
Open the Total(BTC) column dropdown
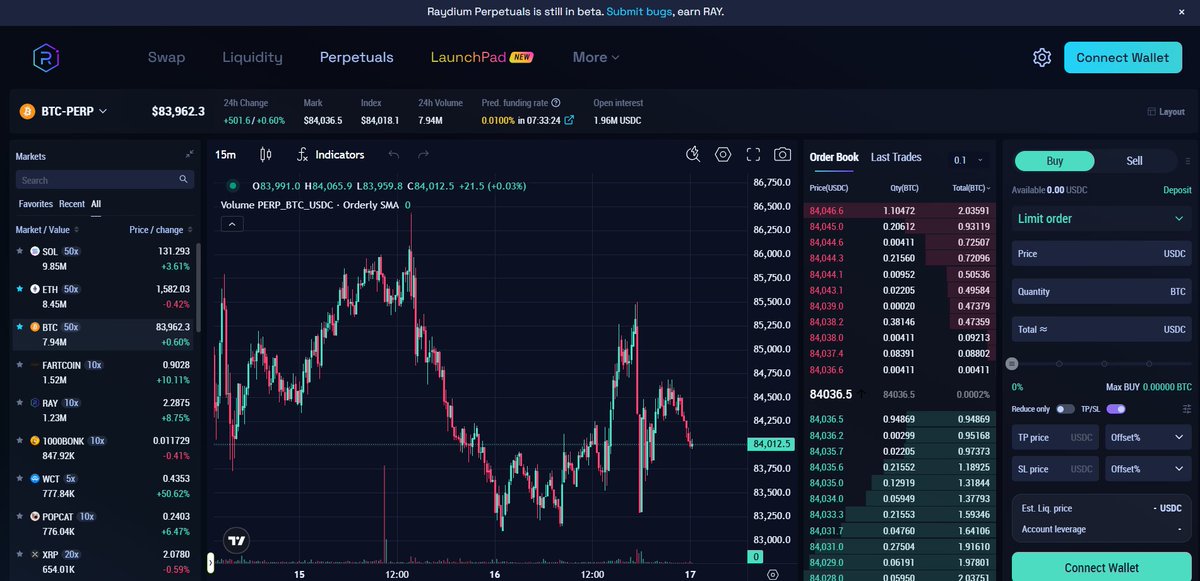coord(971,188)
